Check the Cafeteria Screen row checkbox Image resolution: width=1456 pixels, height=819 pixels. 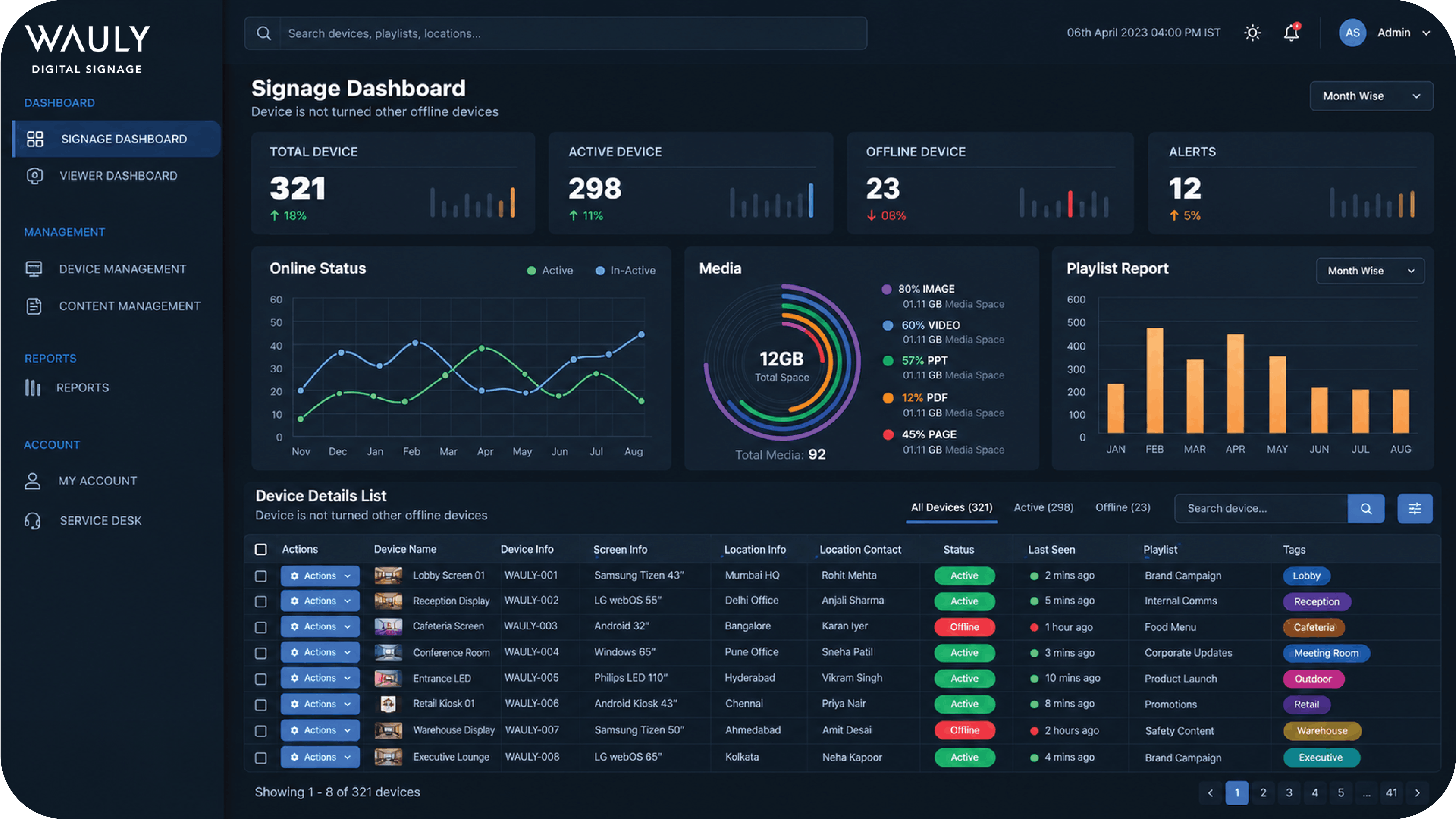pos(261,627)
